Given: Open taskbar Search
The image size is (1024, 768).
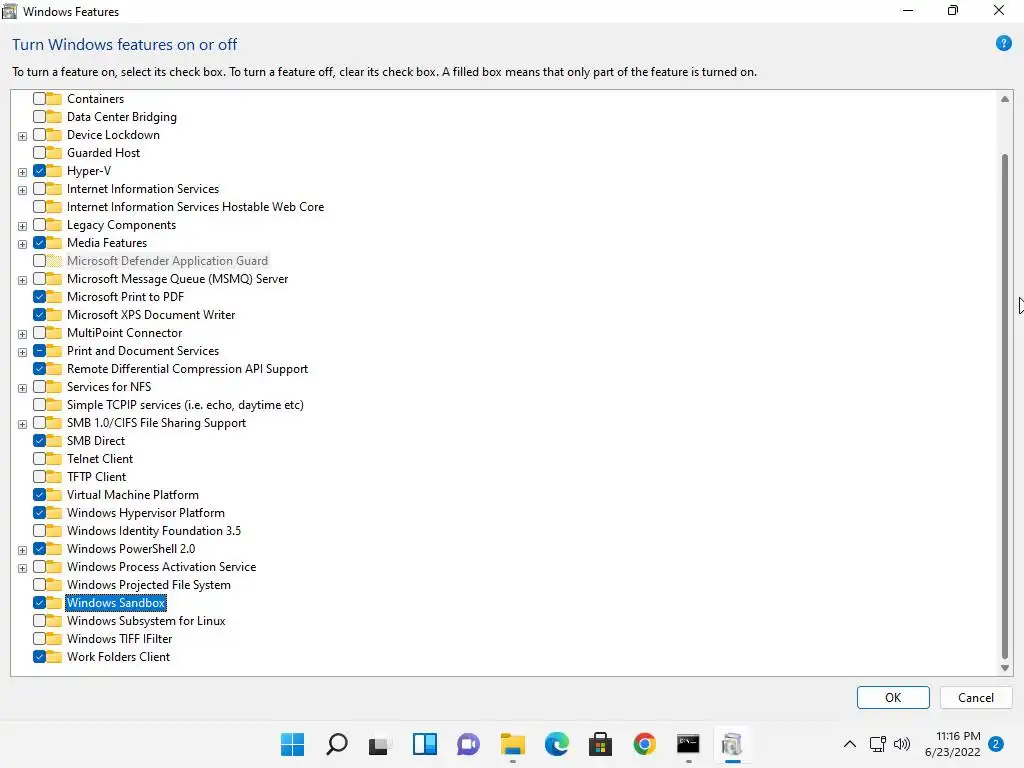Looking at the screenshot, I should (x=336, y=744).
